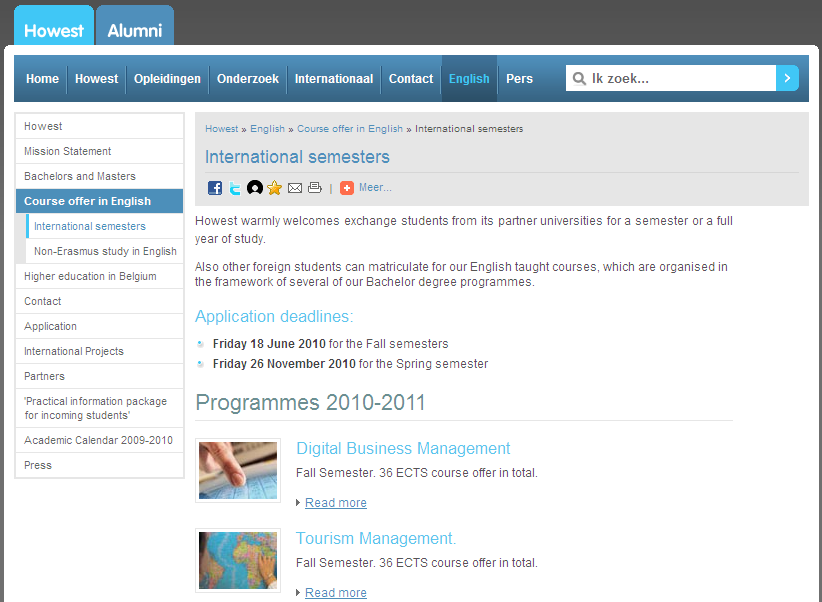Click Tourism Management map thumbnail
Screen dimensions: 822x602
click(x=238, y=561)
